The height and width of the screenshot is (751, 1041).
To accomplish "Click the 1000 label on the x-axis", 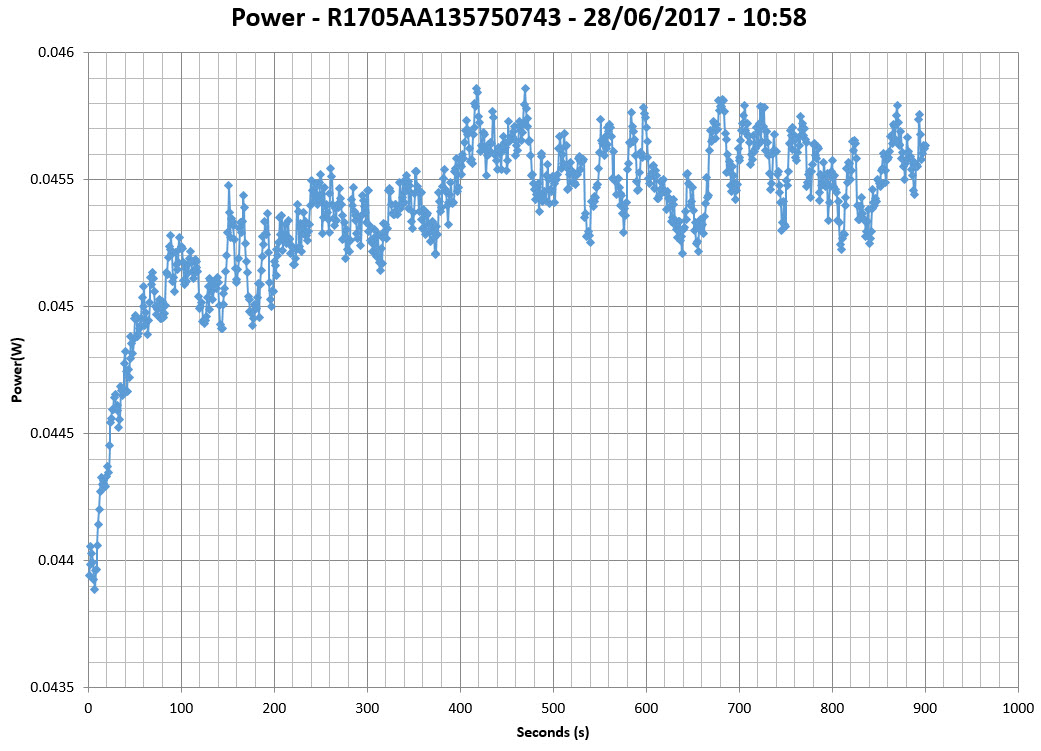I will pos(1018,707).
